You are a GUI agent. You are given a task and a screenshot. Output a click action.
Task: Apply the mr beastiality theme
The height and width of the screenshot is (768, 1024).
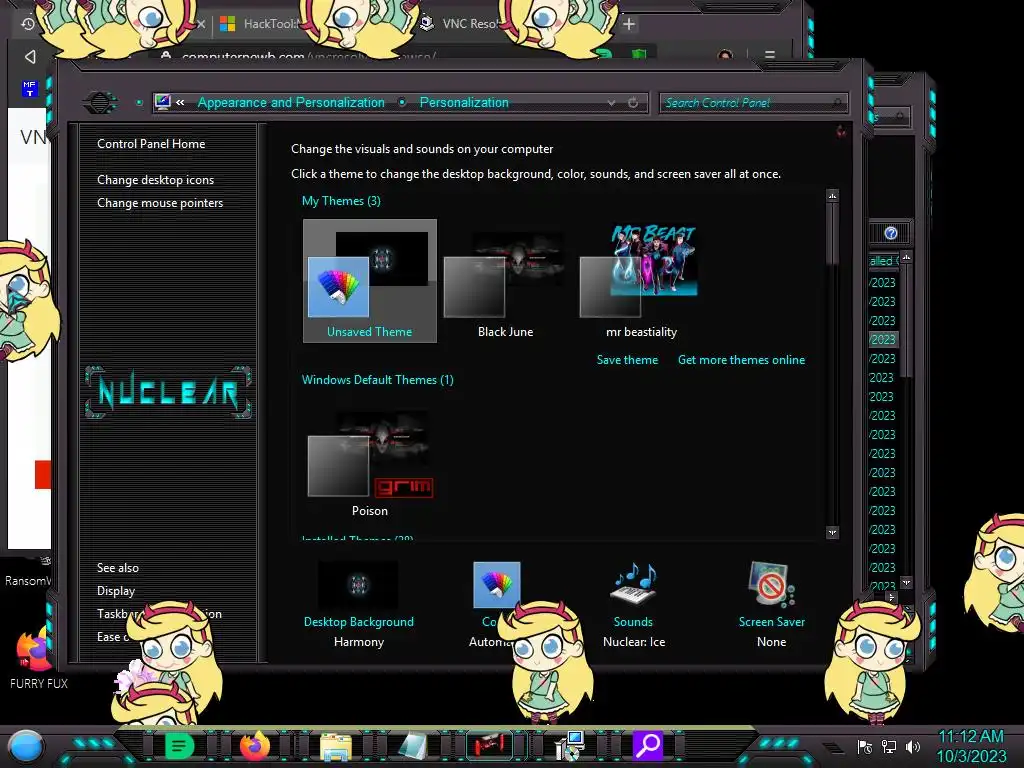(x=641, y=280)
